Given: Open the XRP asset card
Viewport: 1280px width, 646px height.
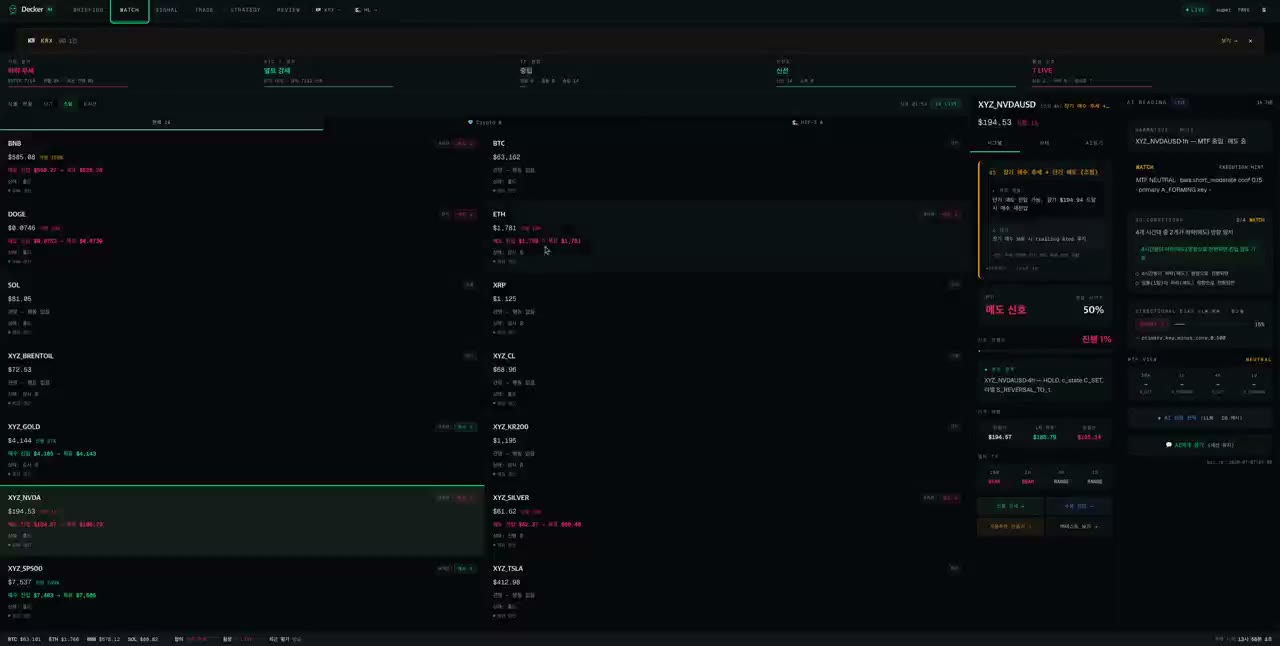Looking at the screenshot, I should click(x=726, y=308).
